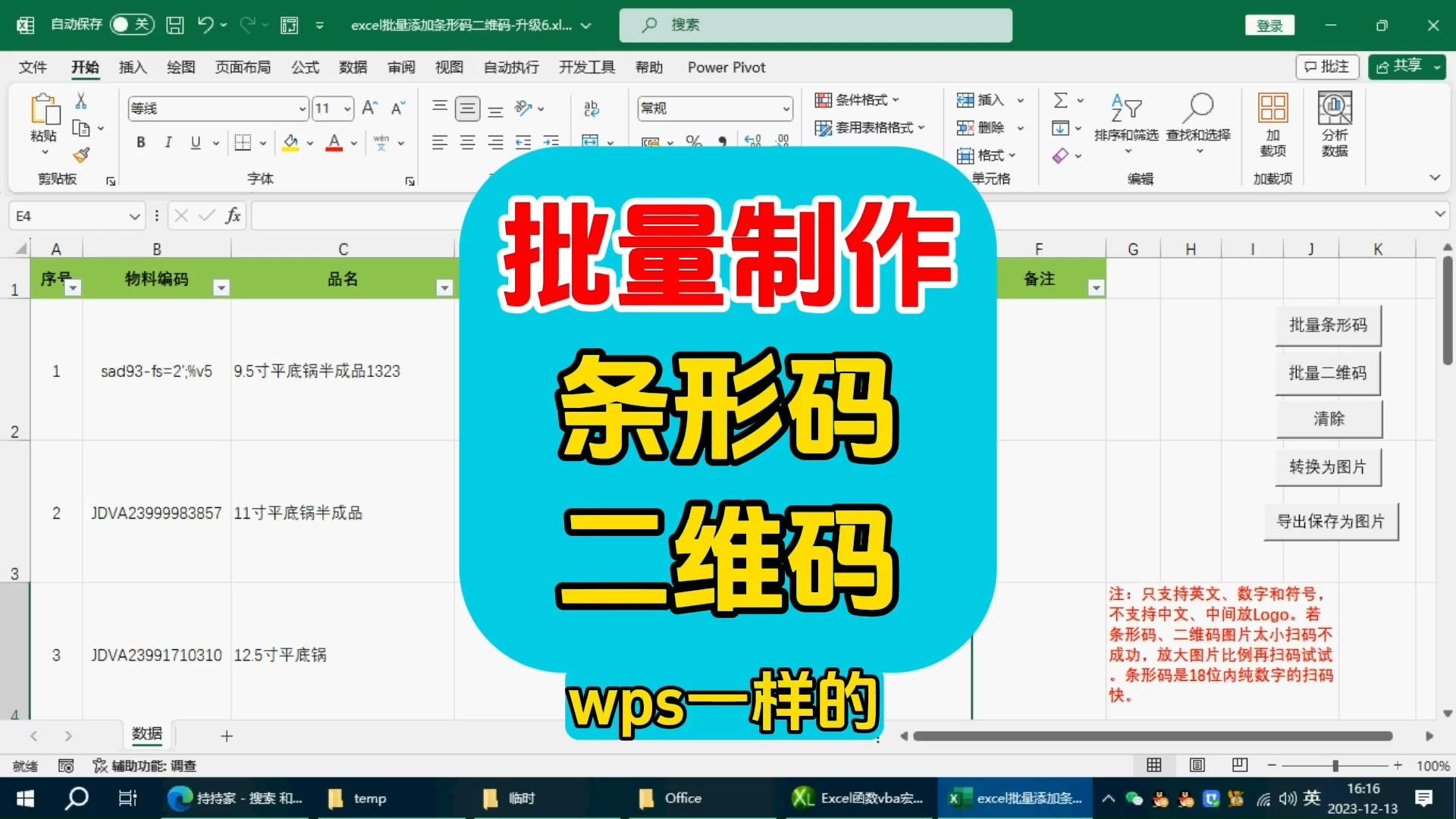1456x819 pixels.
Task: Click the 导出保存为图片 button
Action: (1331, 522)
